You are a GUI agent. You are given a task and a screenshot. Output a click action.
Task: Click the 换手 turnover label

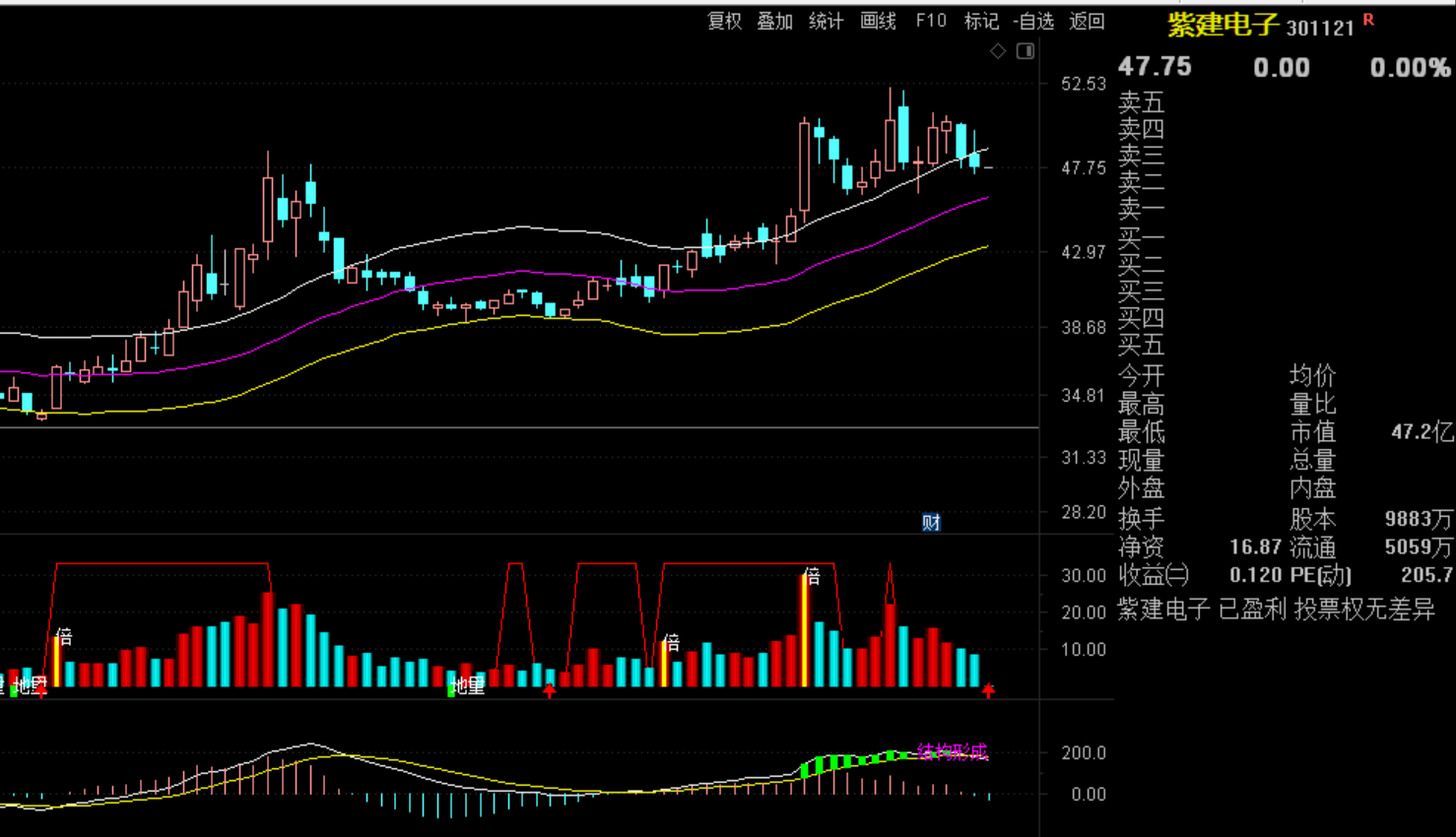tap(1141, 519)
